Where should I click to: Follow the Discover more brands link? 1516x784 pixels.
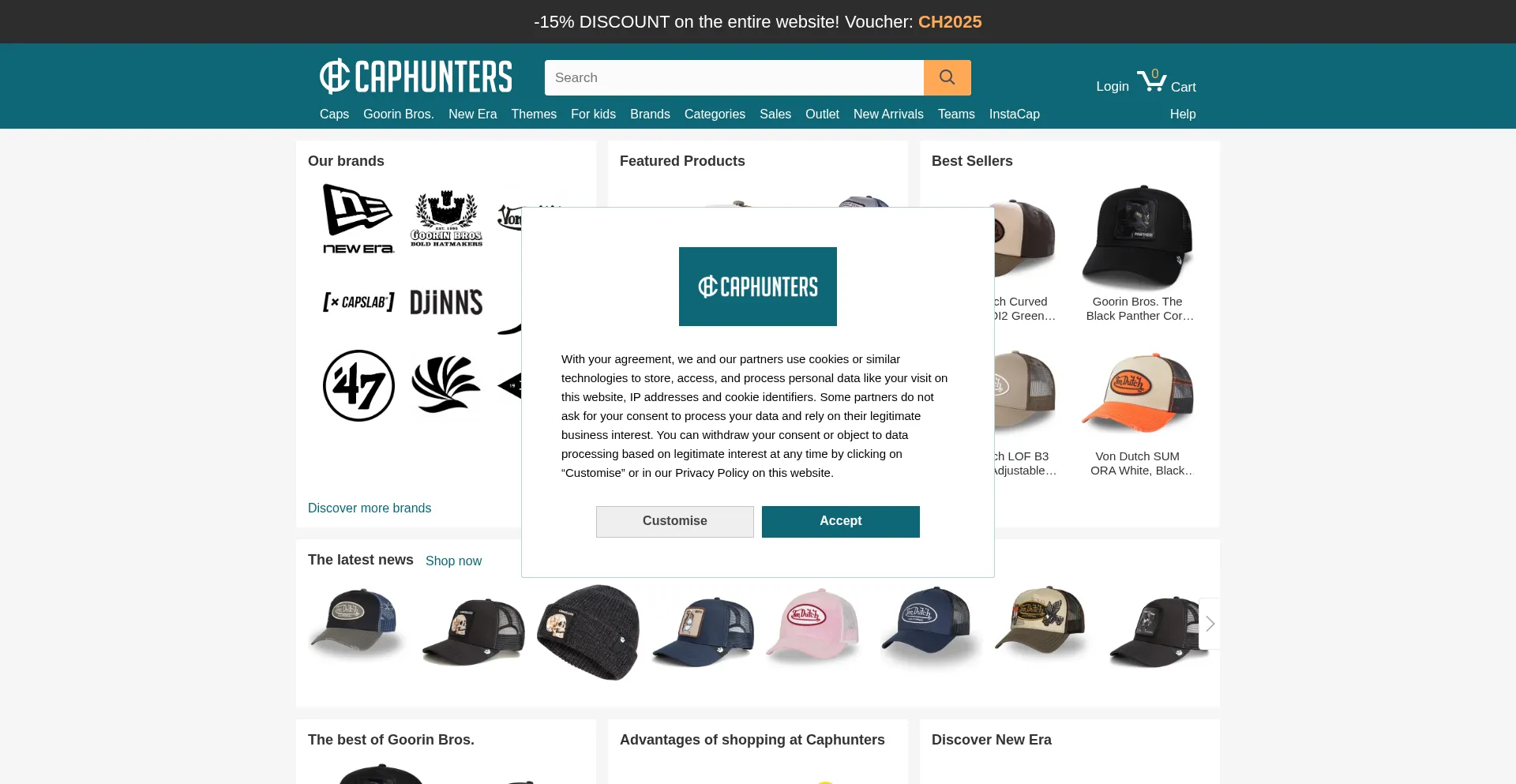[x=370, y=508]
